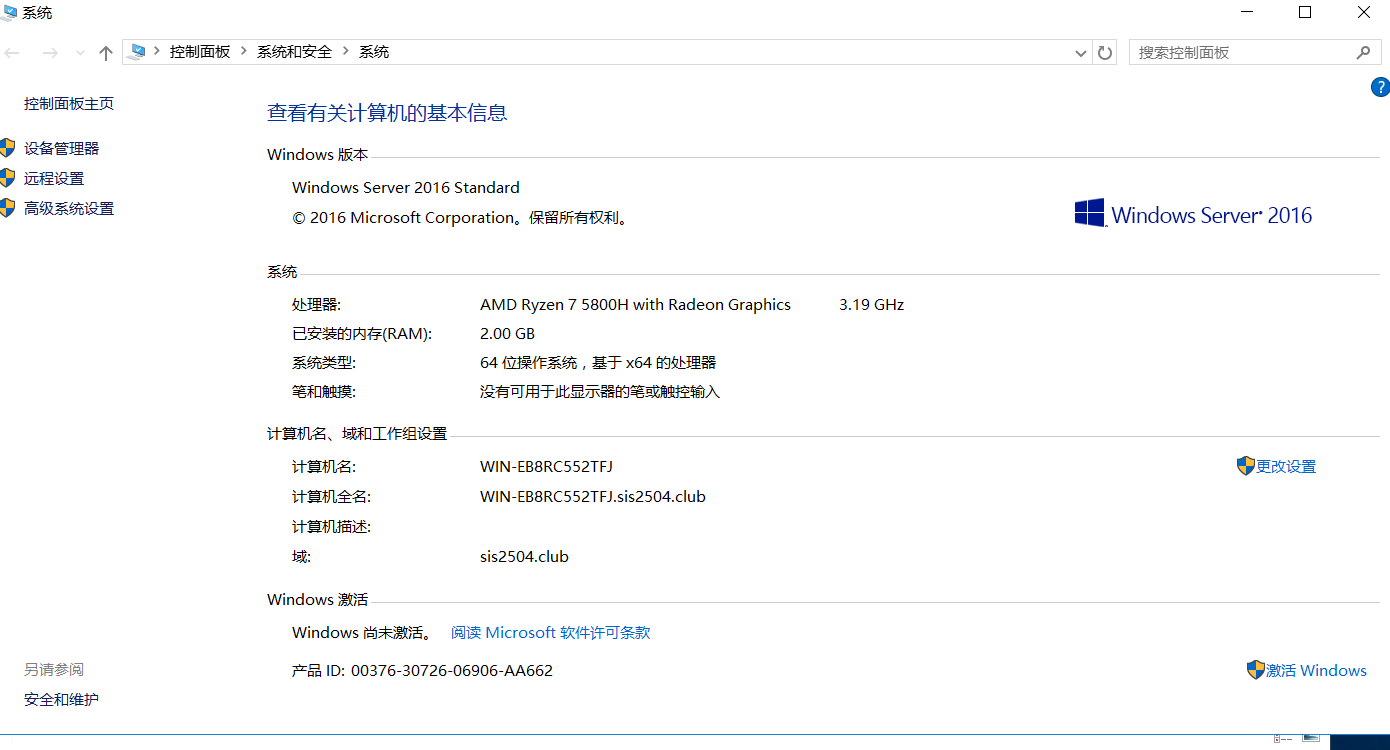
Task: Click the Windows Server 2016 logo
Action: [x=1193, y=214]
